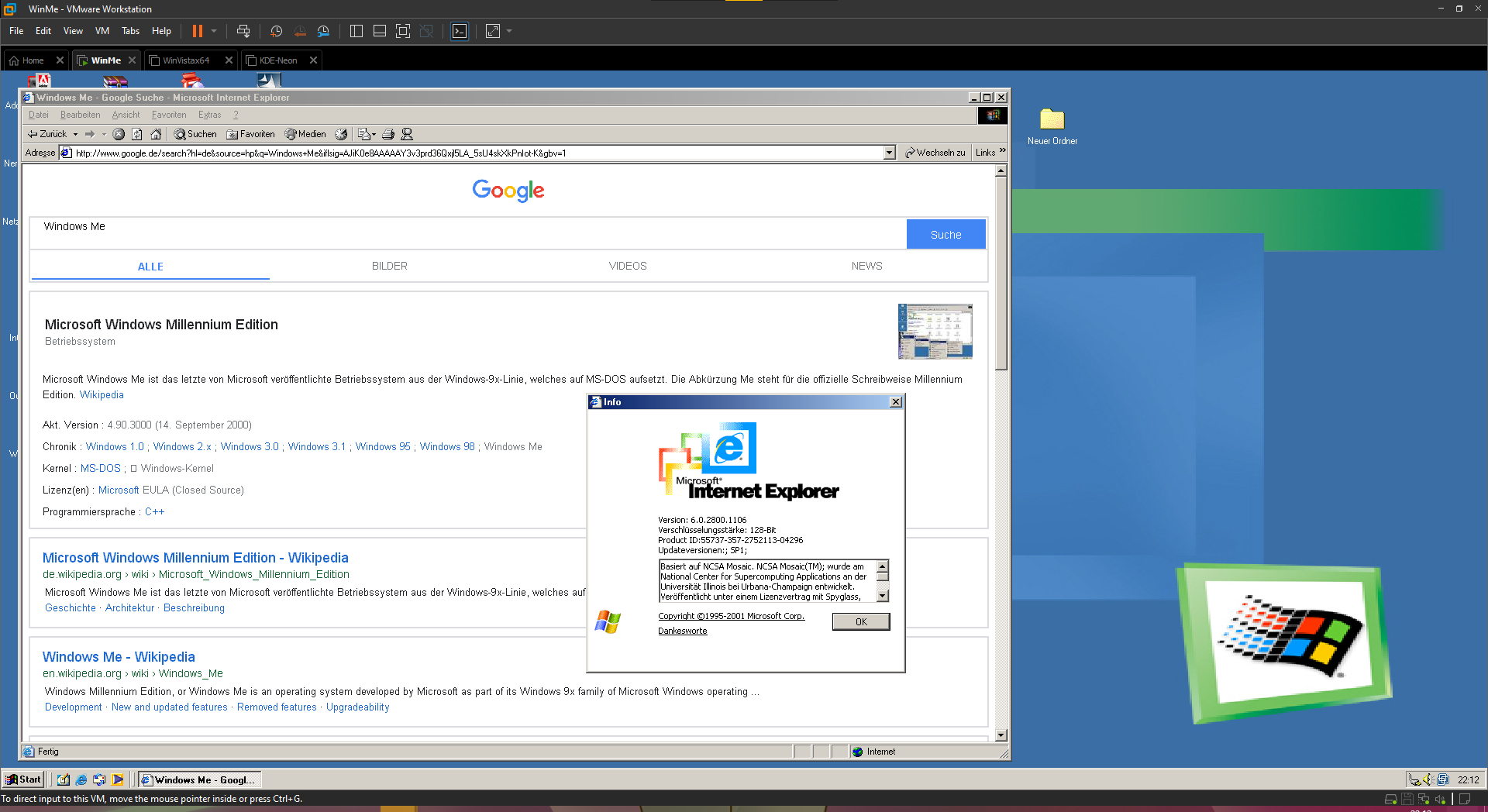Click the stretch guest display icon
The width and height of the screenshot is (1488, 812).
coord(493,31)
